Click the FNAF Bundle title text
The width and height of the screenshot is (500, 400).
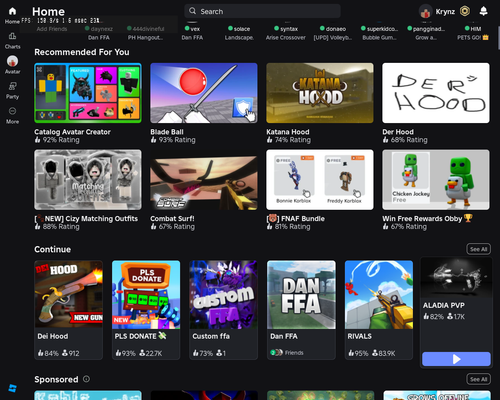pos(295,218)
